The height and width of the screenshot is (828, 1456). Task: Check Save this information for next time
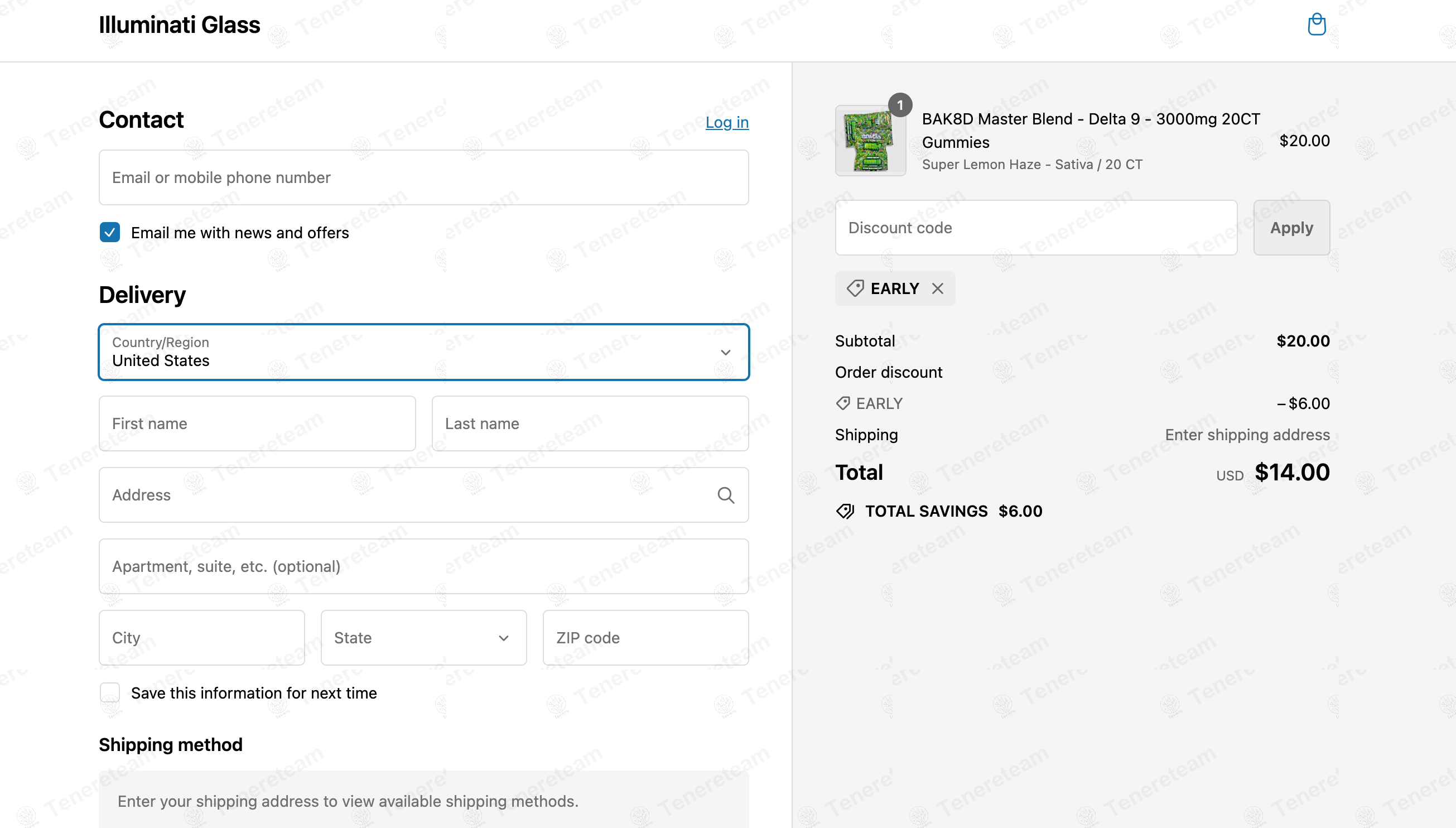[110, 692]
